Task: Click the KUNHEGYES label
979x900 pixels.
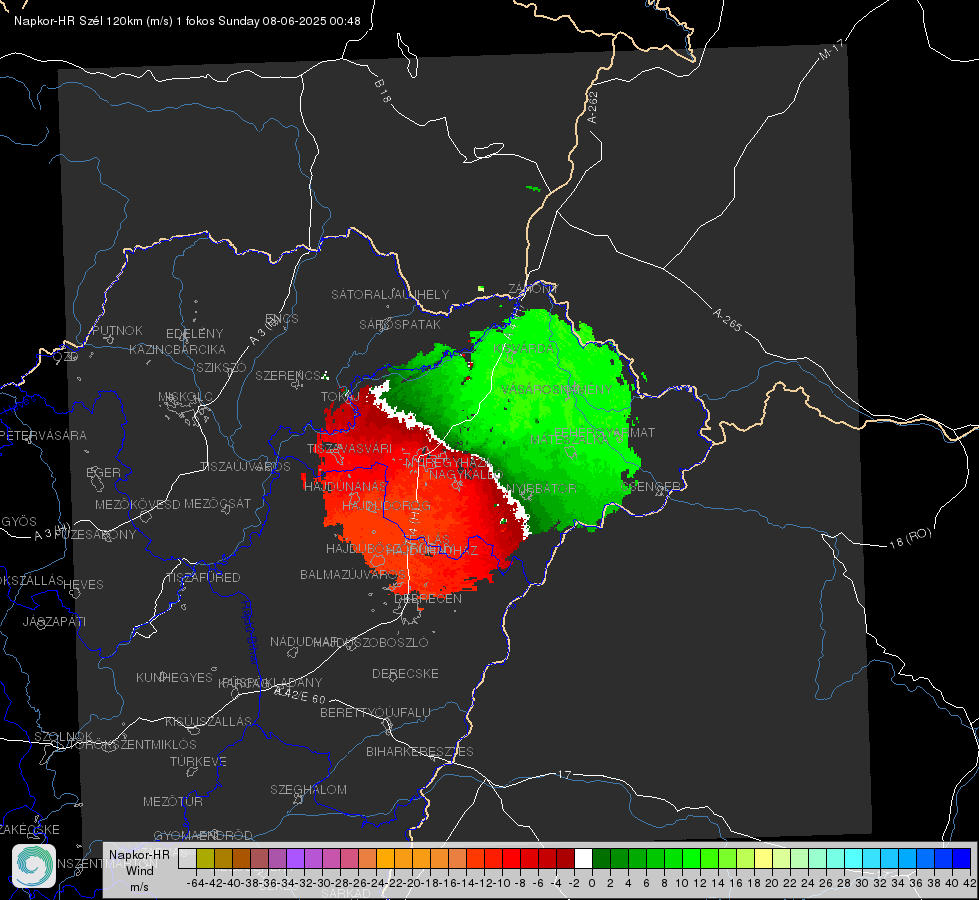Action: (174, 678)
